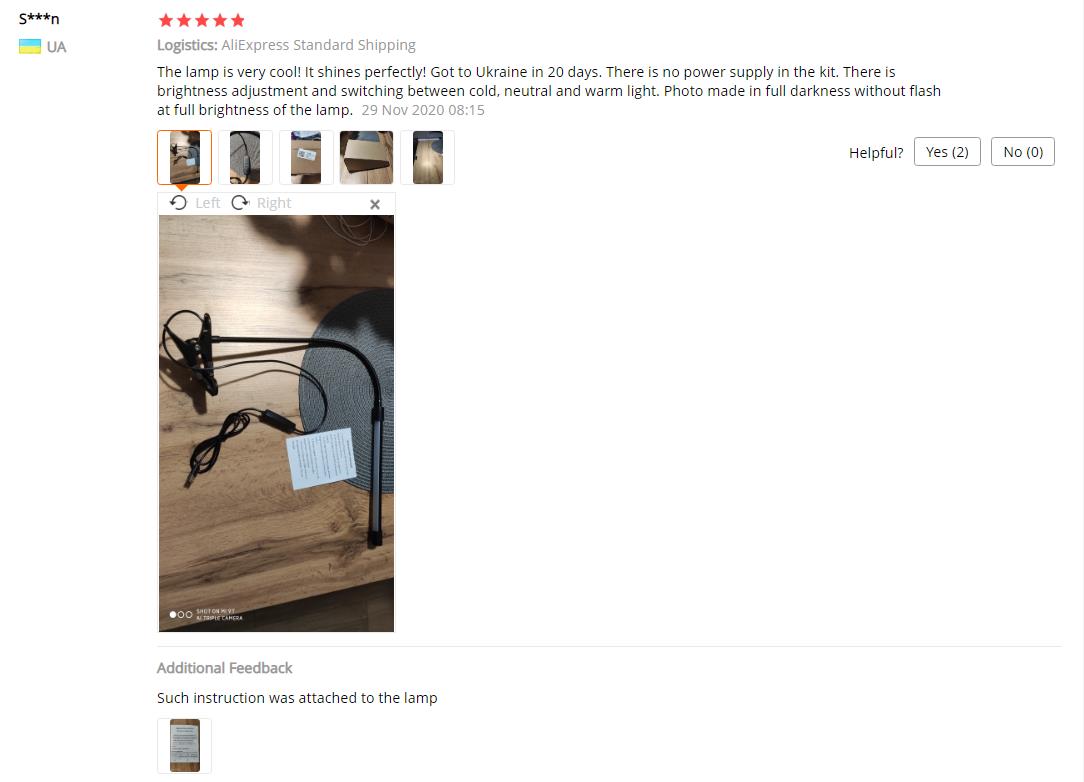
Task: Click the AliExpress Standard Shipping text
Action: [318, 45]
